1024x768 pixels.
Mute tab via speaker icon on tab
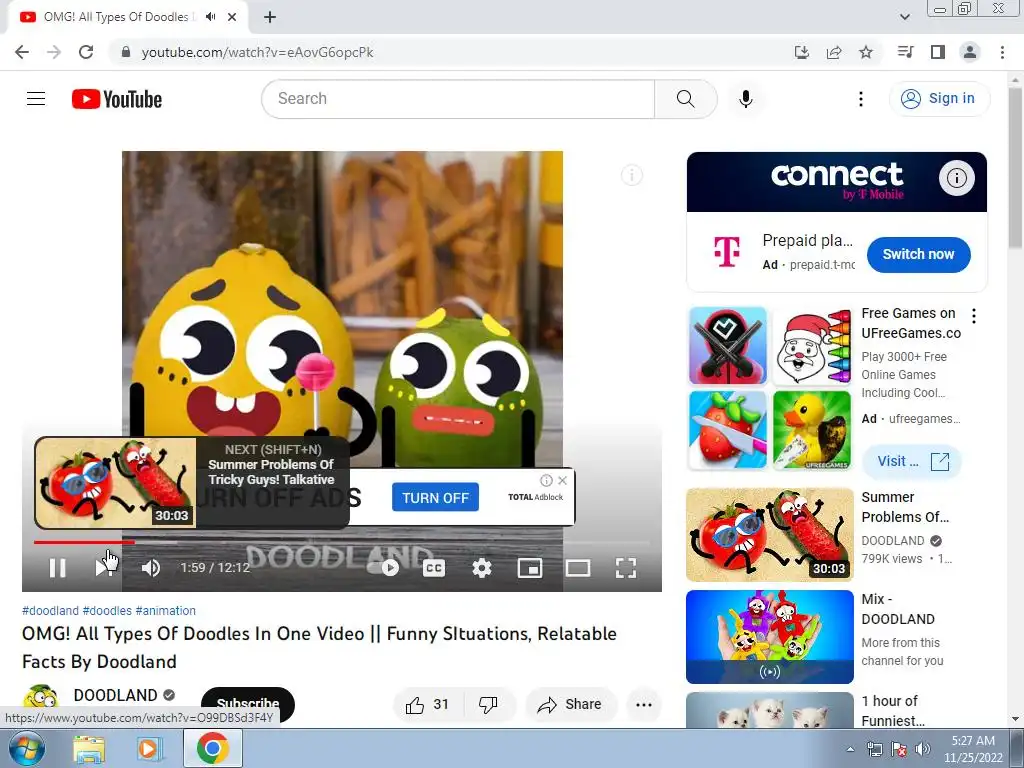(x=210, y=17)
